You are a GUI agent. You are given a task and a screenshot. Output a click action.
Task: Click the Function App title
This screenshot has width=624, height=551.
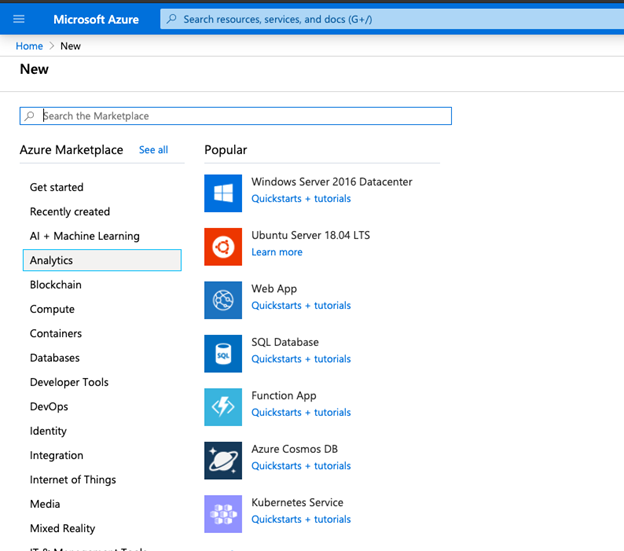pyautogui.click(x=284, y=396)
